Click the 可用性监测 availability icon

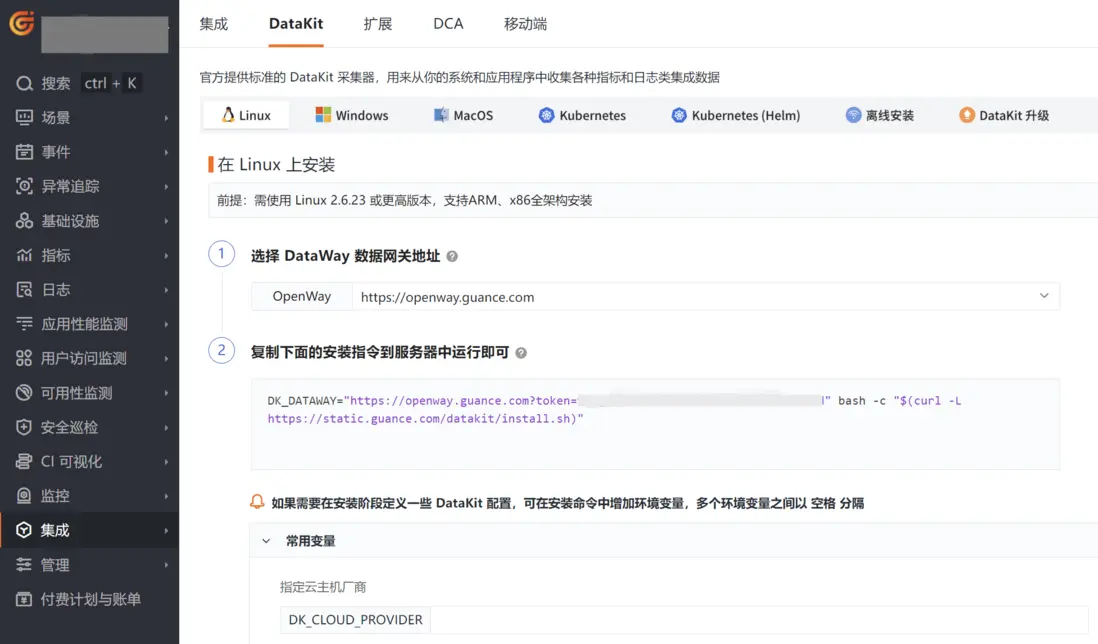(24, 393)
